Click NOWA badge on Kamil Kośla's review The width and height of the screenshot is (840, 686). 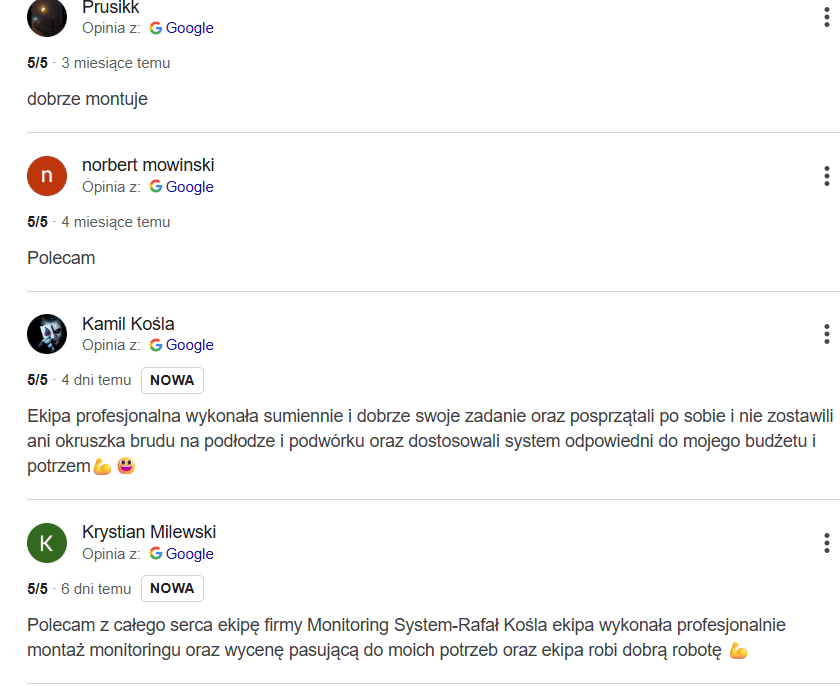coord(172,380)
